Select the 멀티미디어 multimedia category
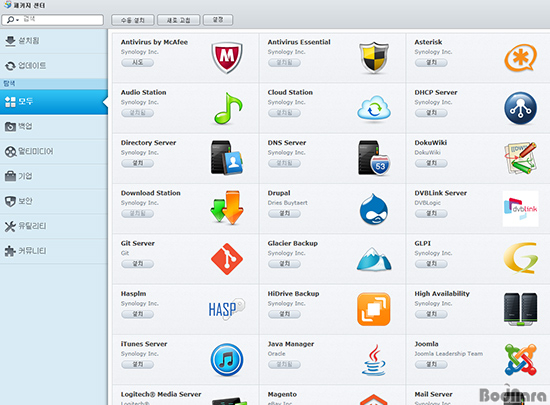Viewport: 550px width, 405px height. (x=54, y=151)
